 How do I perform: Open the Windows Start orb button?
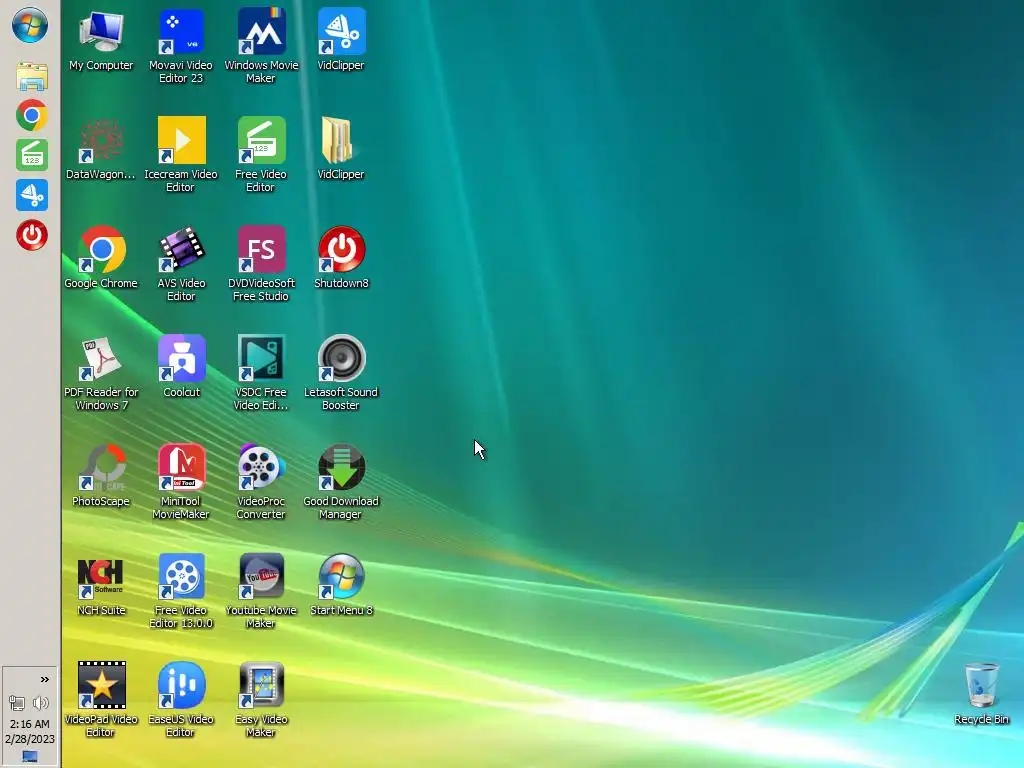(30, 25)
